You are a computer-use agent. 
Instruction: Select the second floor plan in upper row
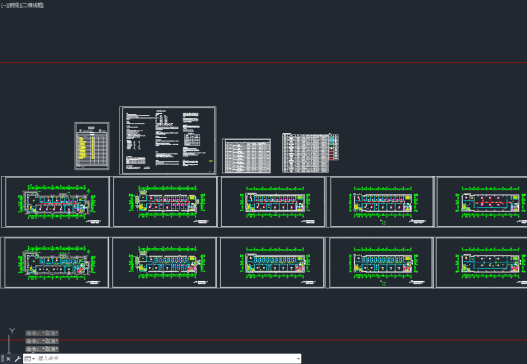pos(165,202)
